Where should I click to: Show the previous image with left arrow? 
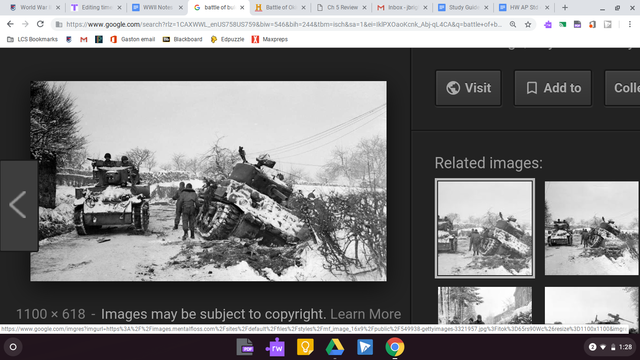pos(18,205)
